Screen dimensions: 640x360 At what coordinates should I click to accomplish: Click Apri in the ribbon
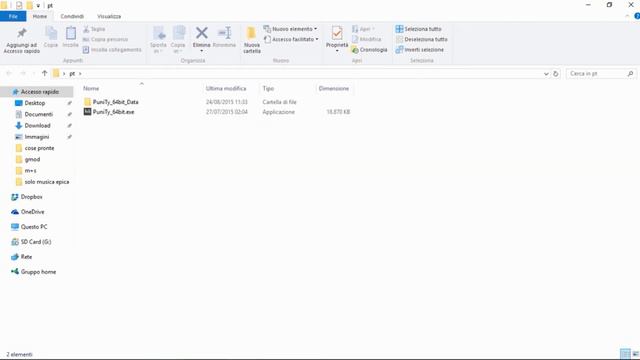click(363, 29)
